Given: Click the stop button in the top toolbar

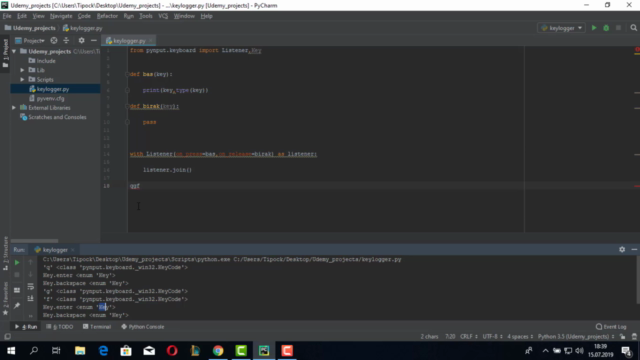Looking at the screenshot, I should (618, 28).
